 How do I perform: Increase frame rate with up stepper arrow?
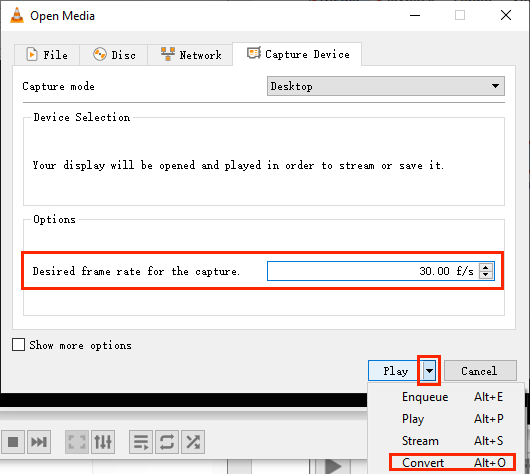[x=486, y=267]
